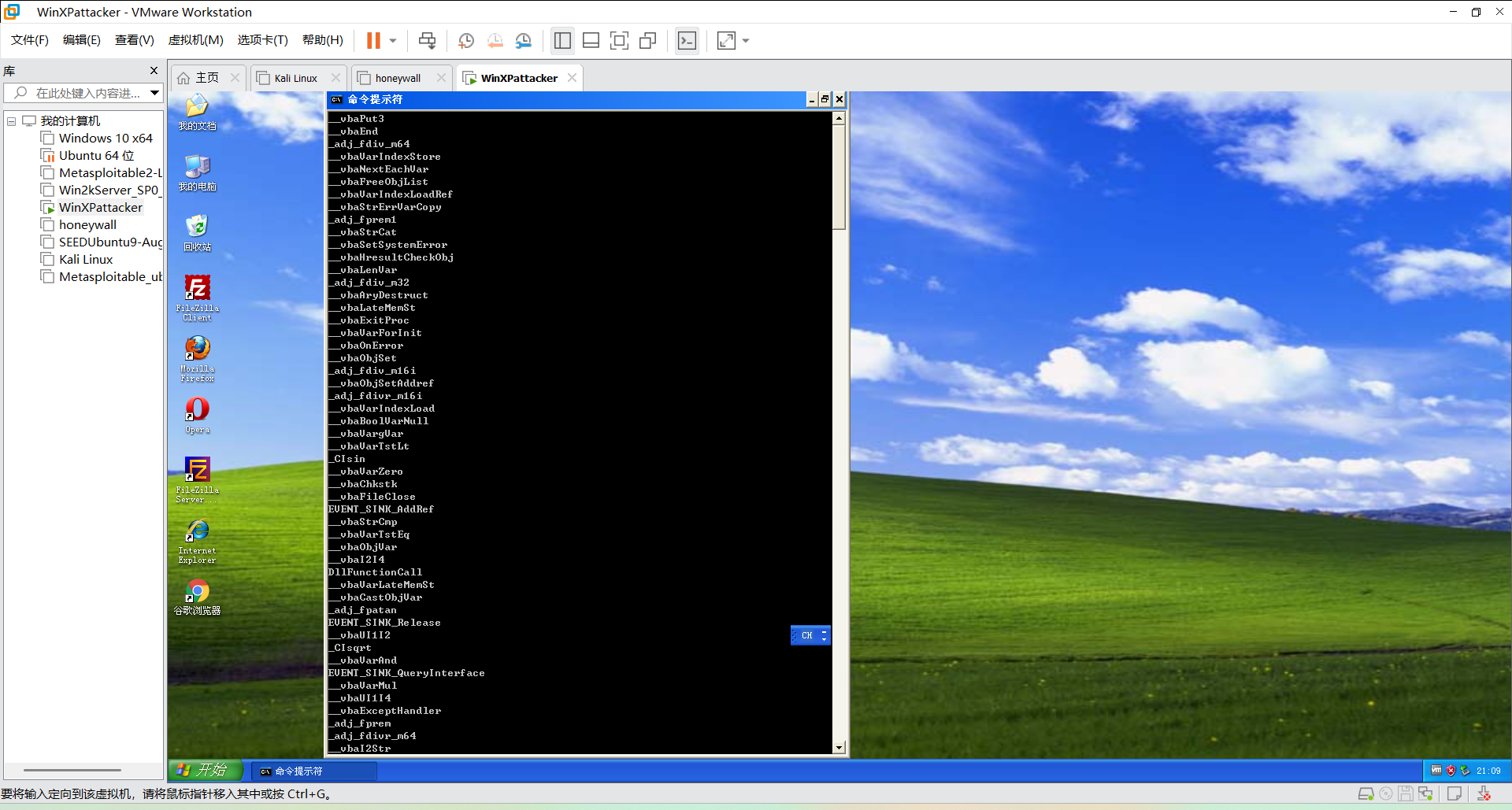
Task: Toggle the library sidebar view
Action: [562, 40]
